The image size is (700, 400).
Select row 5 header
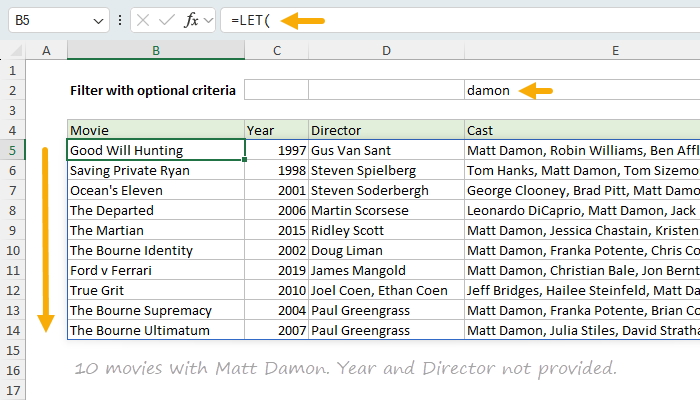point(12,150)
